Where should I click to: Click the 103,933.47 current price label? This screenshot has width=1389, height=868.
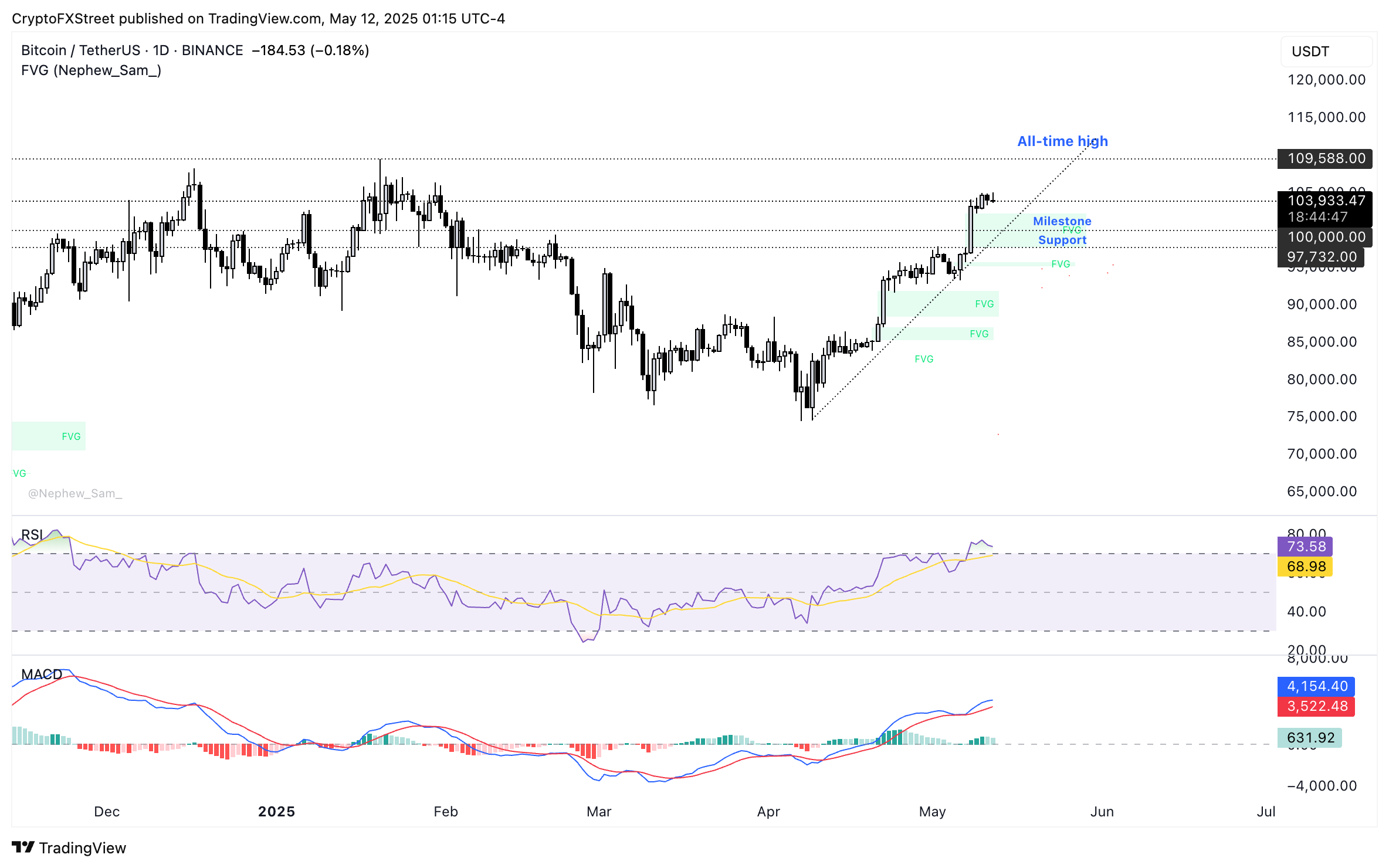[x=1324, y=201]
